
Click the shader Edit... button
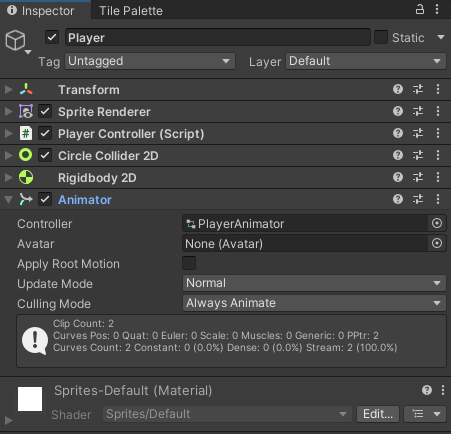pos(378,414)
